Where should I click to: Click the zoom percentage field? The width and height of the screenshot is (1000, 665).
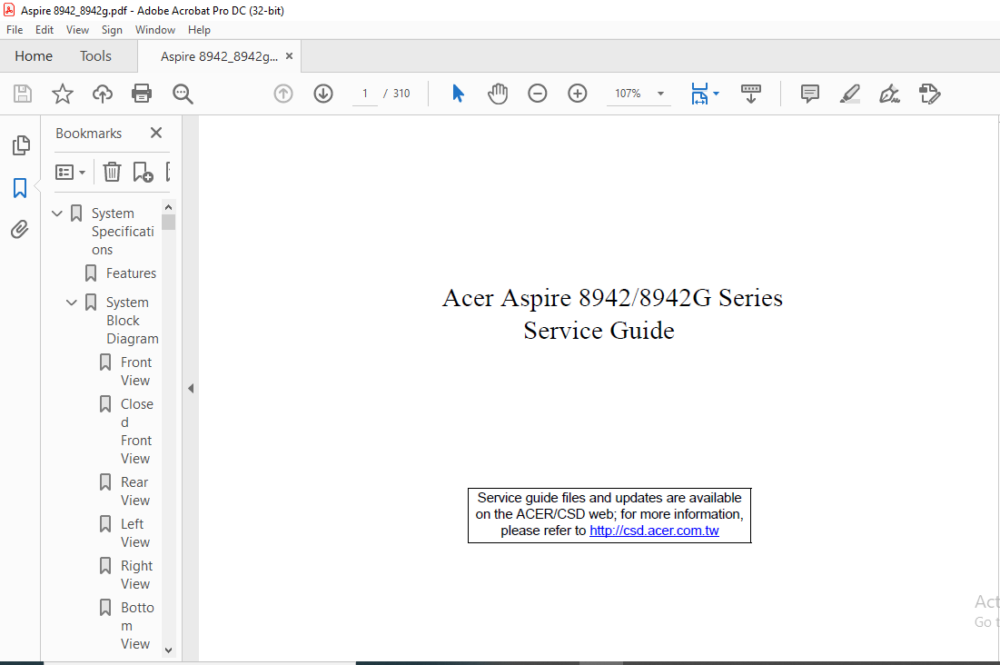(x=628, y=94)
